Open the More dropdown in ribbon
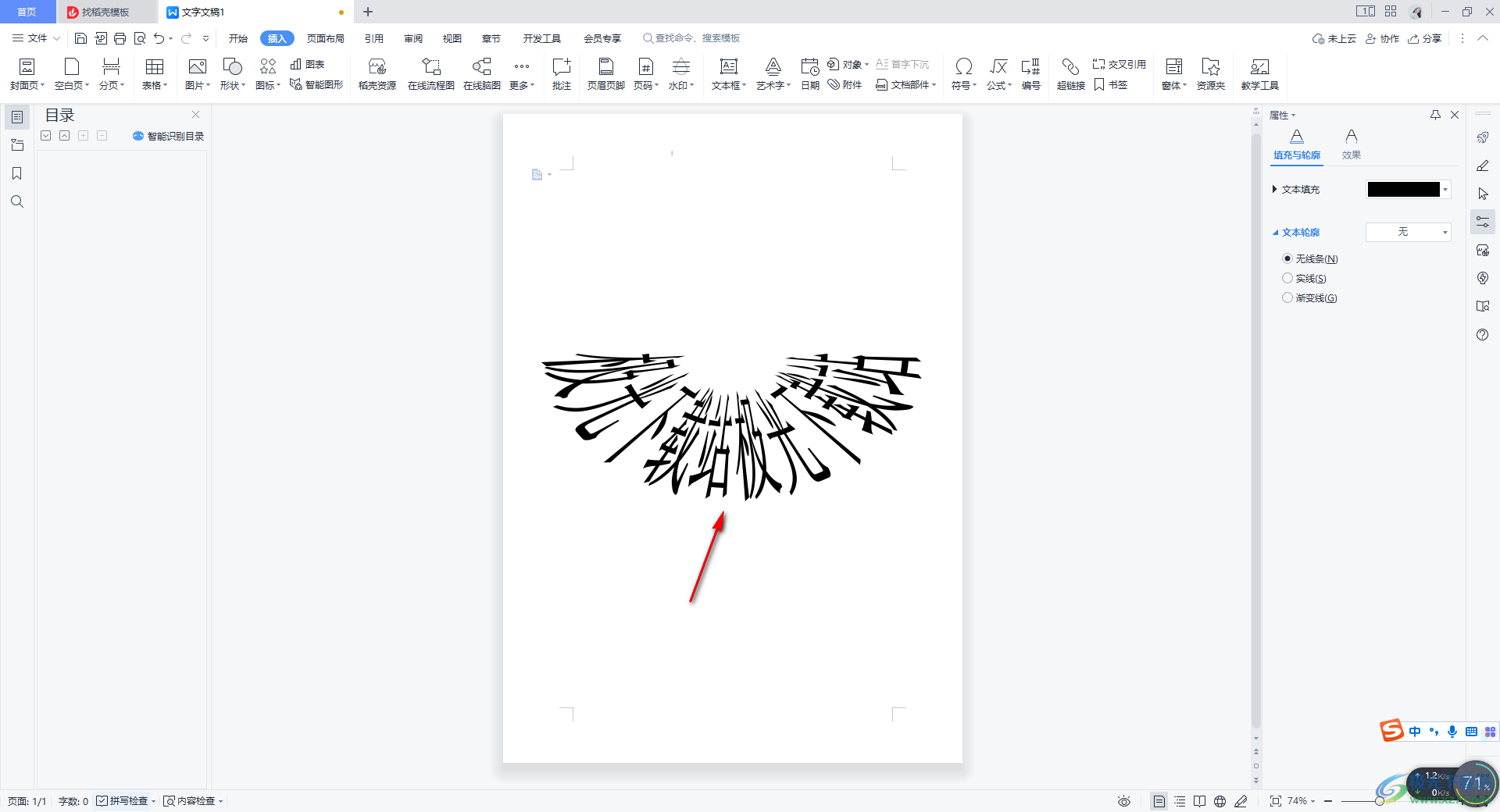The width and height of the screenshot is (1500, 812). click(x=522, y=75)
